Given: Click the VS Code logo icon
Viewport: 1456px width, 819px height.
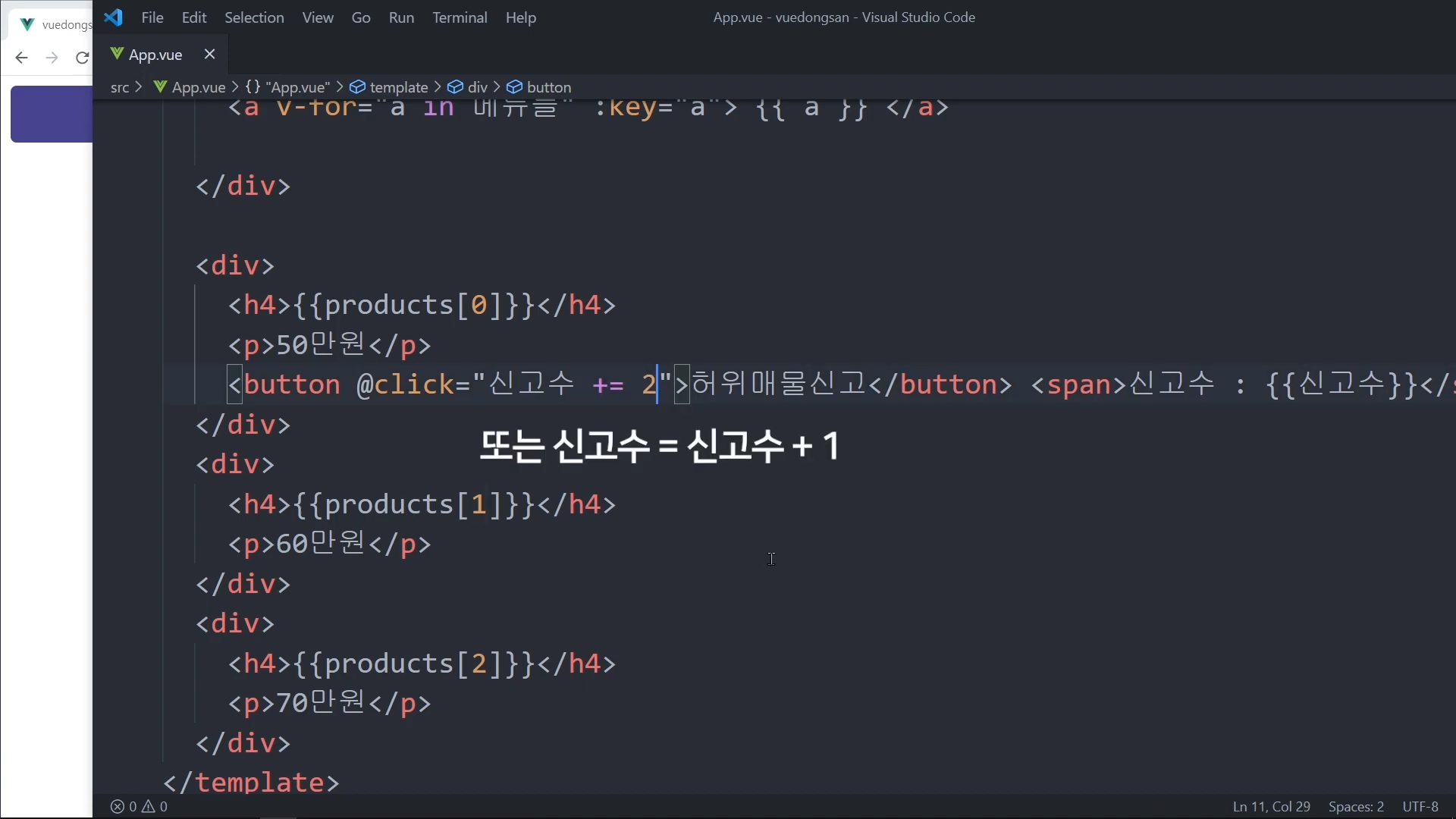Looking at the screenshot, I should pos(114,17).
